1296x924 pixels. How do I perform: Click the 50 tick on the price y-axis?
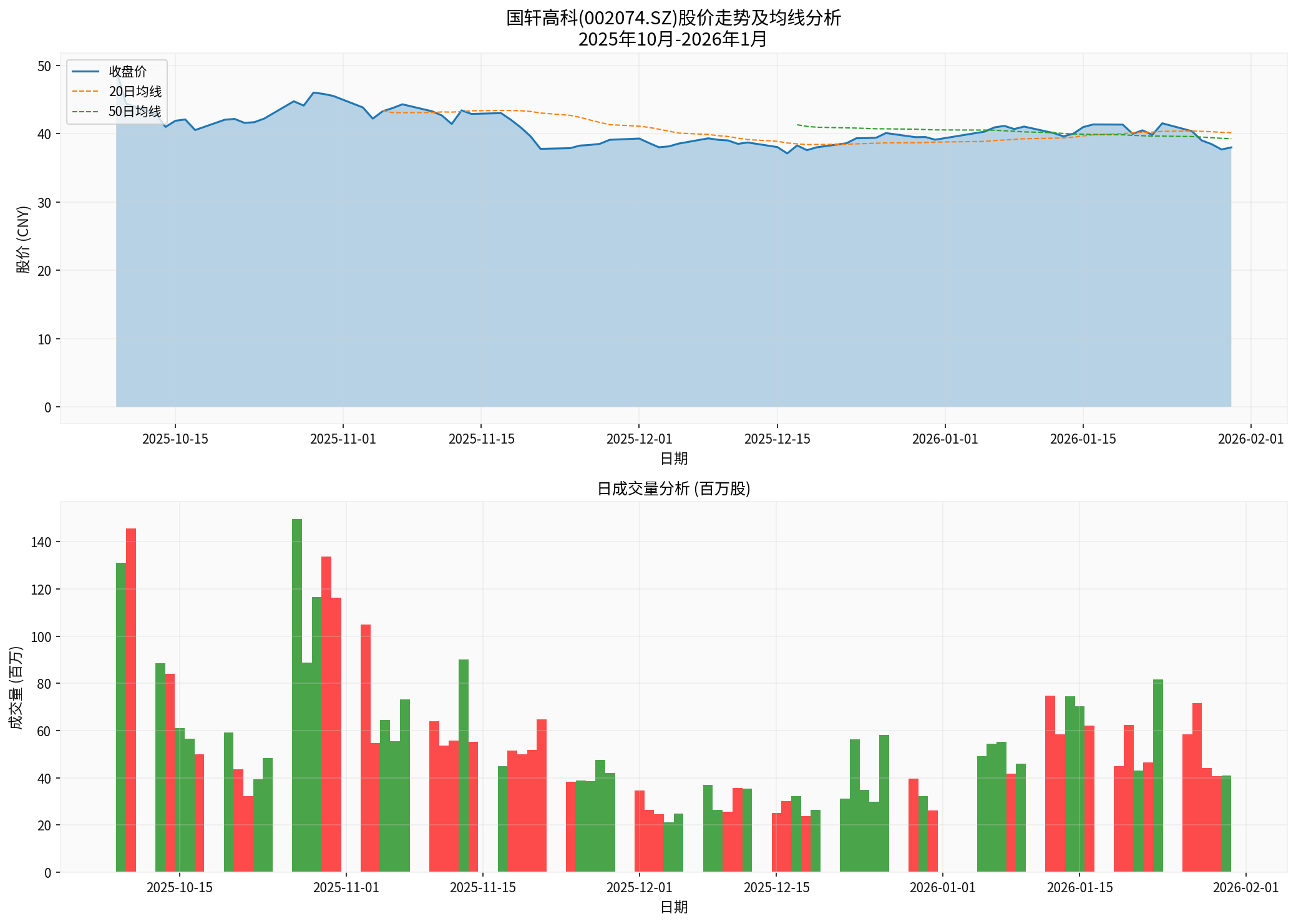coord(44,66)
